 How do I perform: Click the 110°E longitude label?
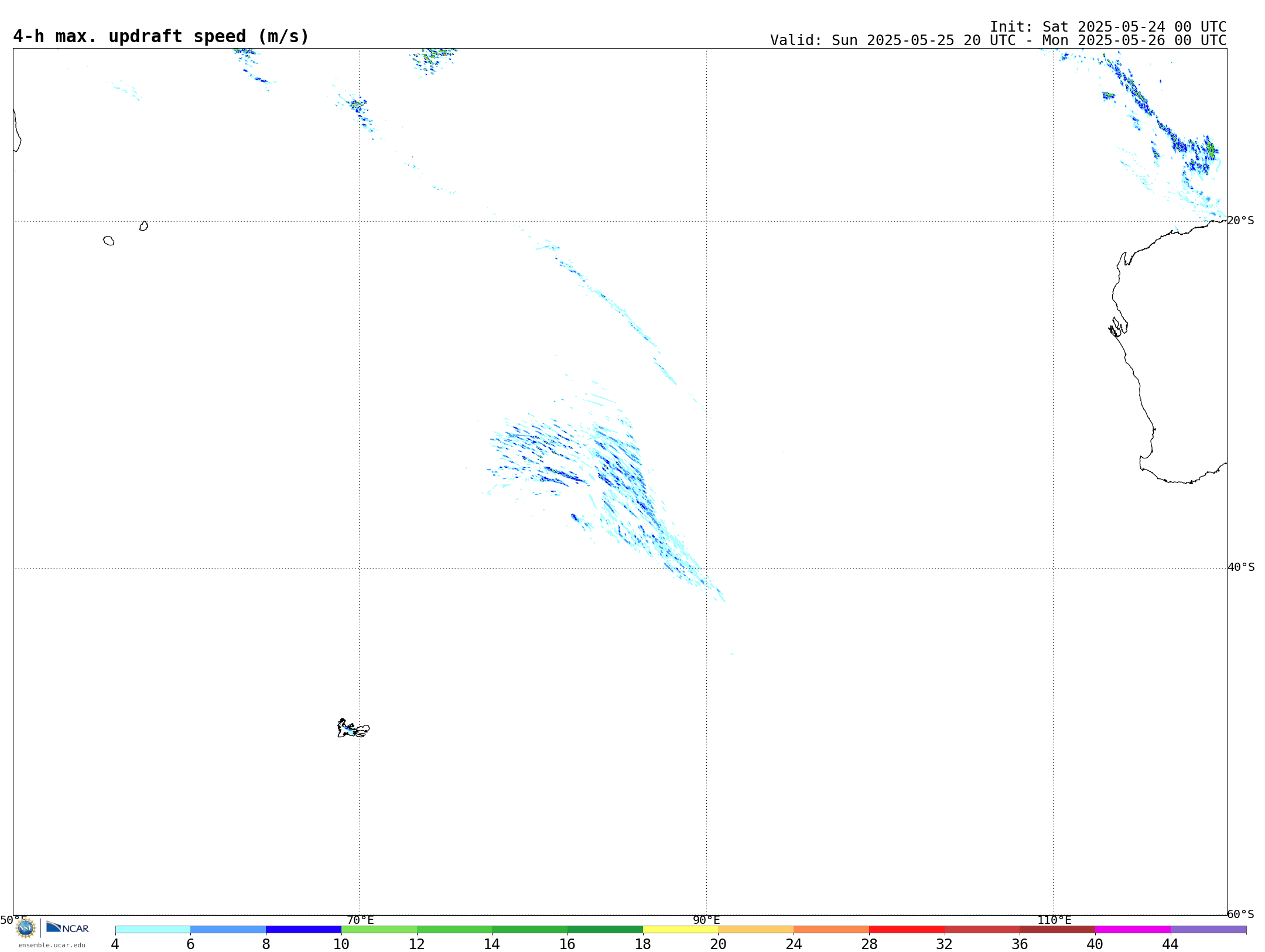pos(1054,920)
